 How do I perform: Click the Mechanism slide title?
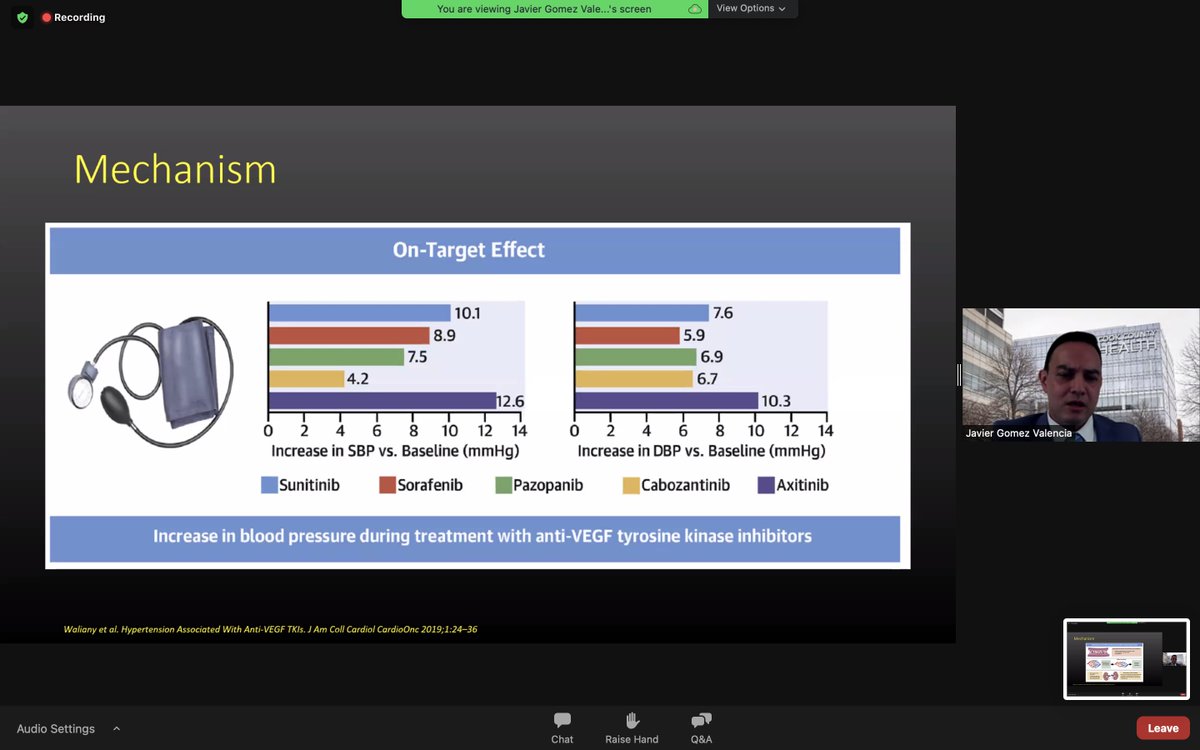(175, 169)
